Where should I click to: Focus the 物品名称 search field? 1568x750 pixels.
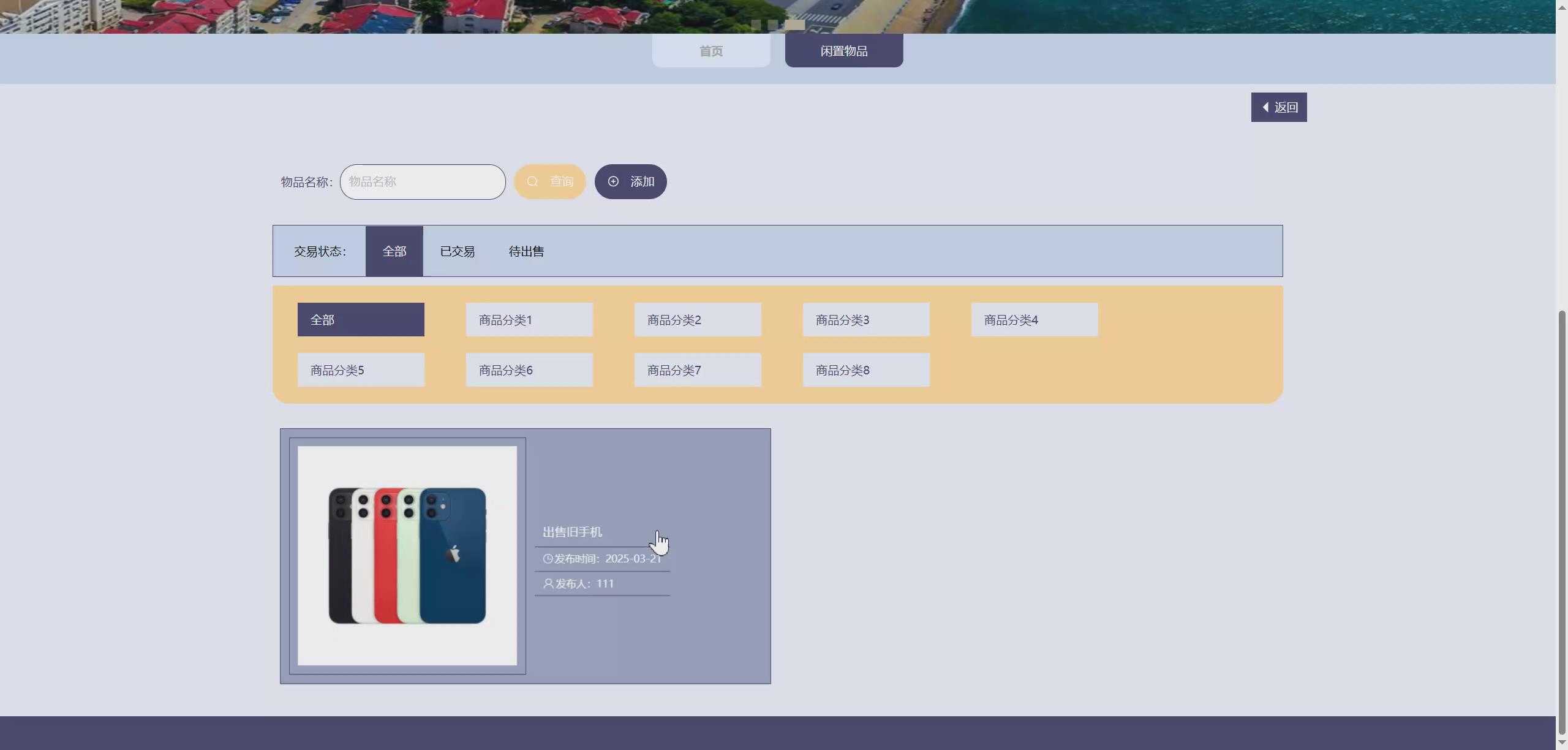[x=423, y=182]
